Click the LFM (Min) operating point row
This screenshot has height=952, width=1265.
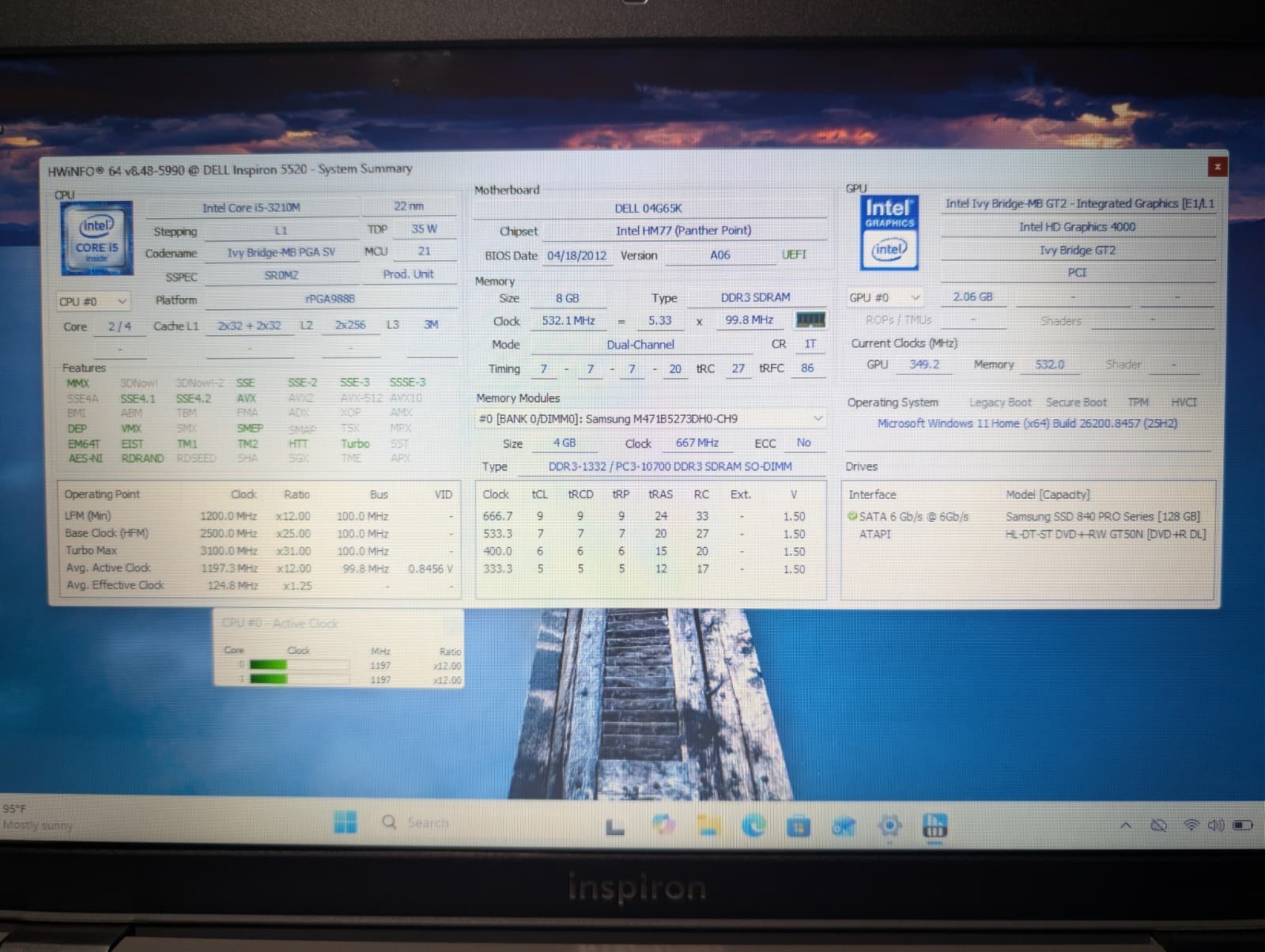click(259, 516)
